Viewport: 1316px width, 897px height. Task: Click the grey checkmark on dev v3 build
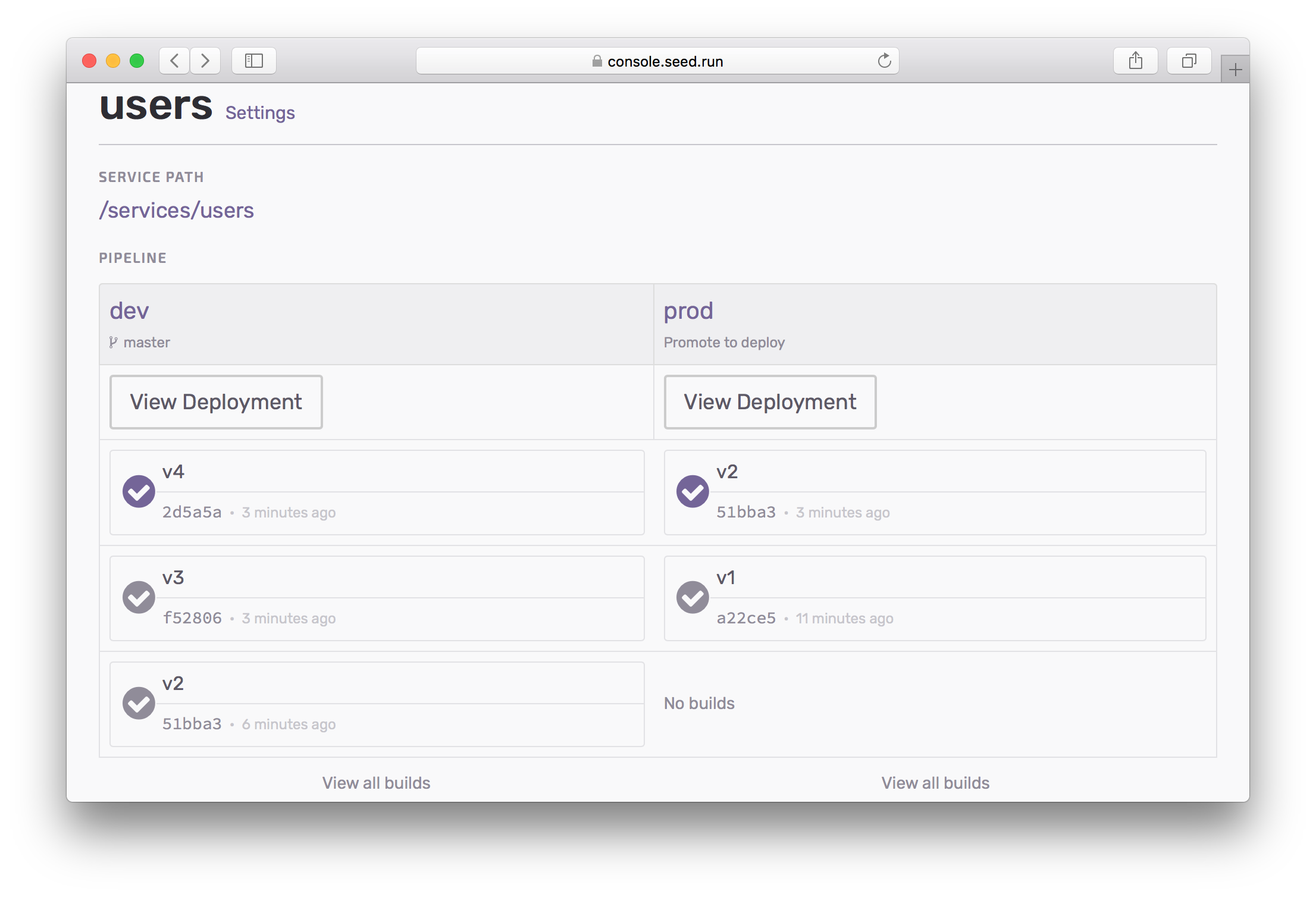point(139,597)
